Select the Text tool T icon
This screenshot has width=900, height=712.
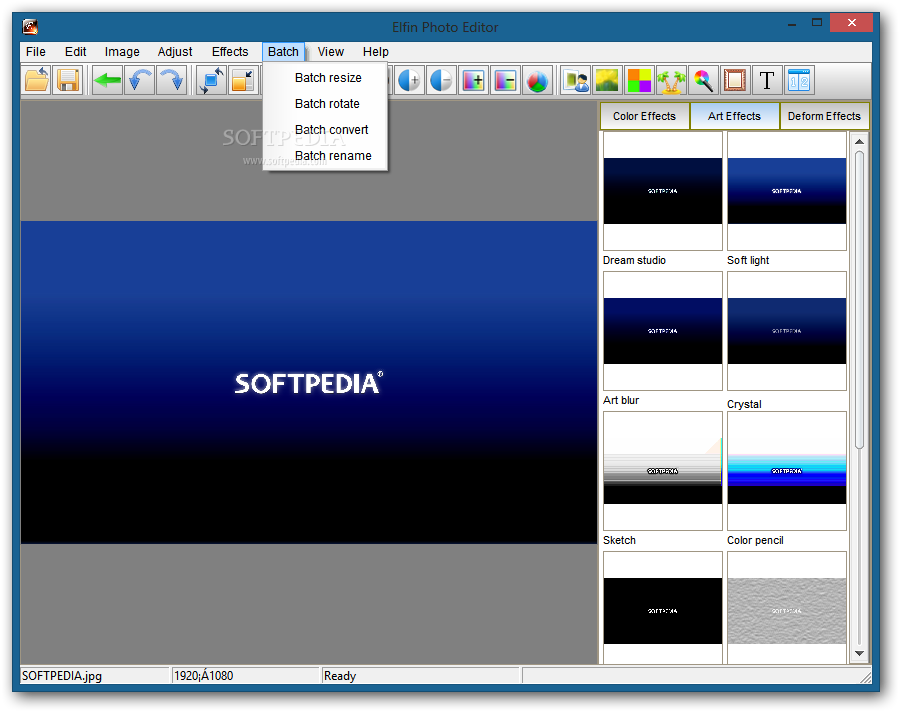767,80
